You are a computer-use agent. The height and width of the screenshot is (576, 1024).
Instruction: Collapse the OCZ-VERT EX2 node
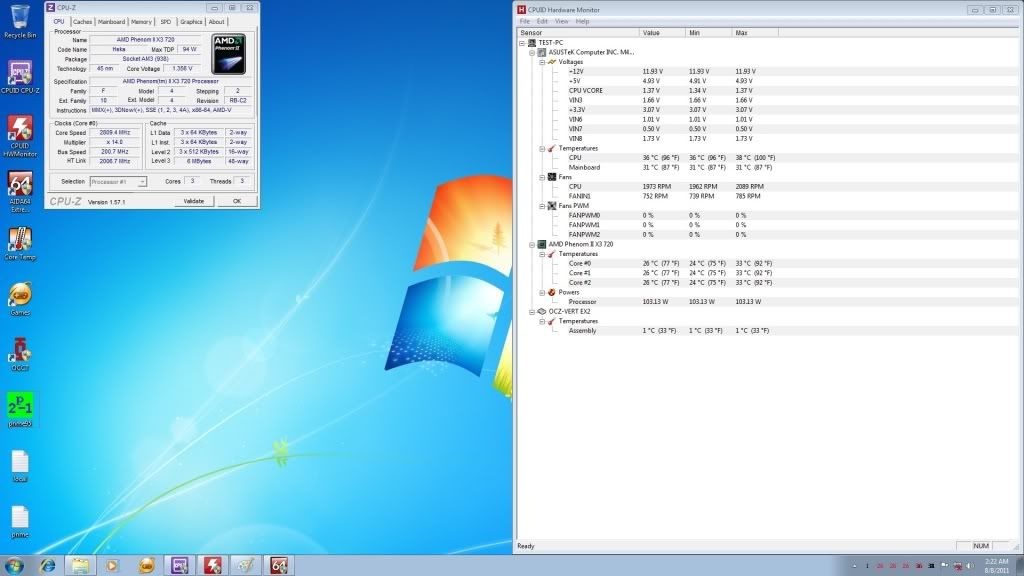(532, 312)
